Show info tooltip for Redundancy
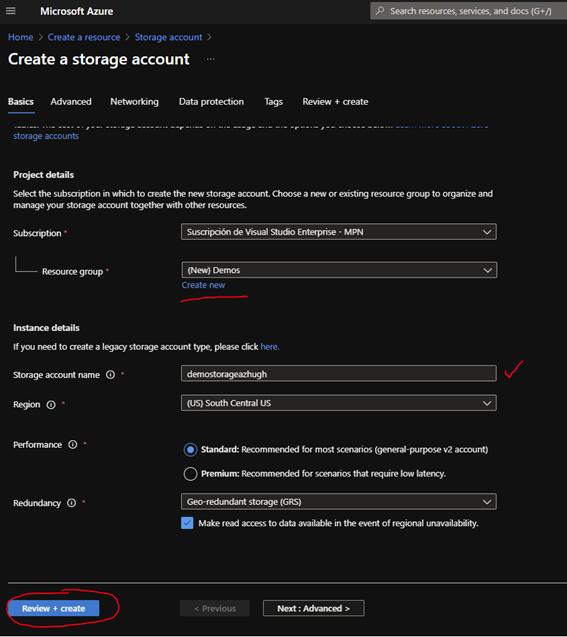This screenshot has width=567, height=637. [x=71, y=503]
